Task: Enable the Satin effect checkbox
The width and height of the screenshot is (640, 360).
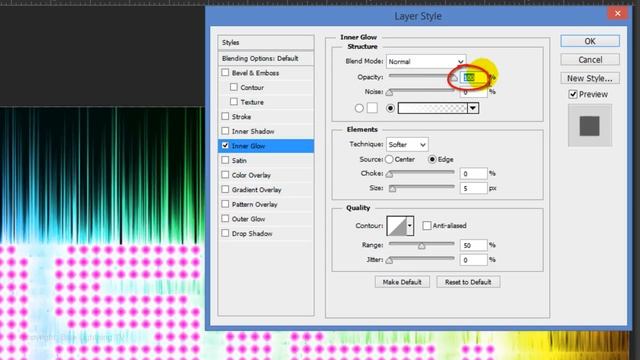Action: pos(225,160)
